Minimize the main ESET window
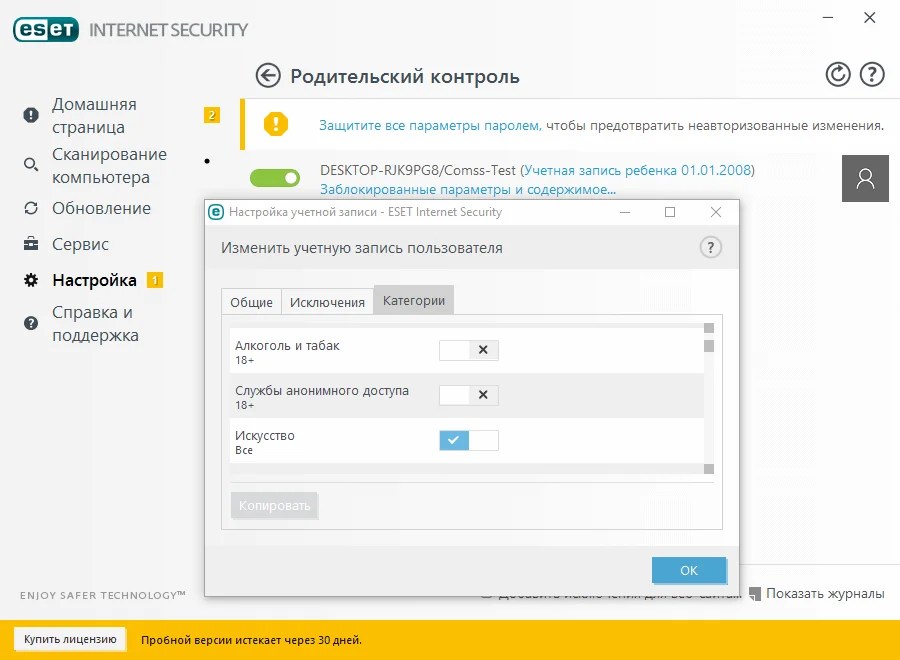 coord(828,18)
